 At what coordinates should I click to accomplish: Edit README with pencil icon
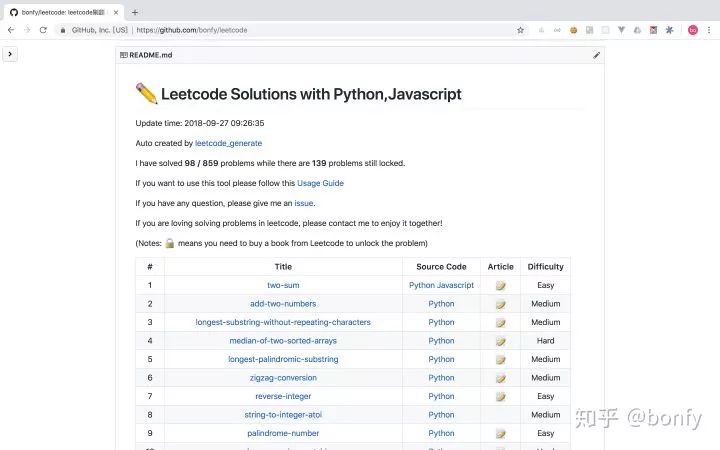tap(596, 55)
